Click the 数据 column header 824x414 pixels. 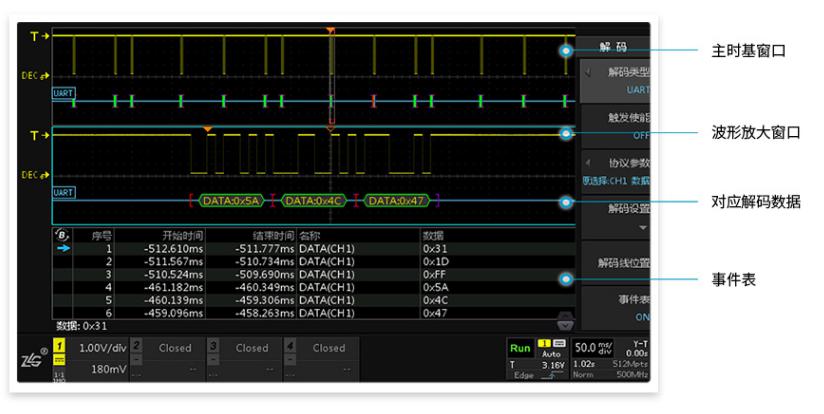(434, 235)
